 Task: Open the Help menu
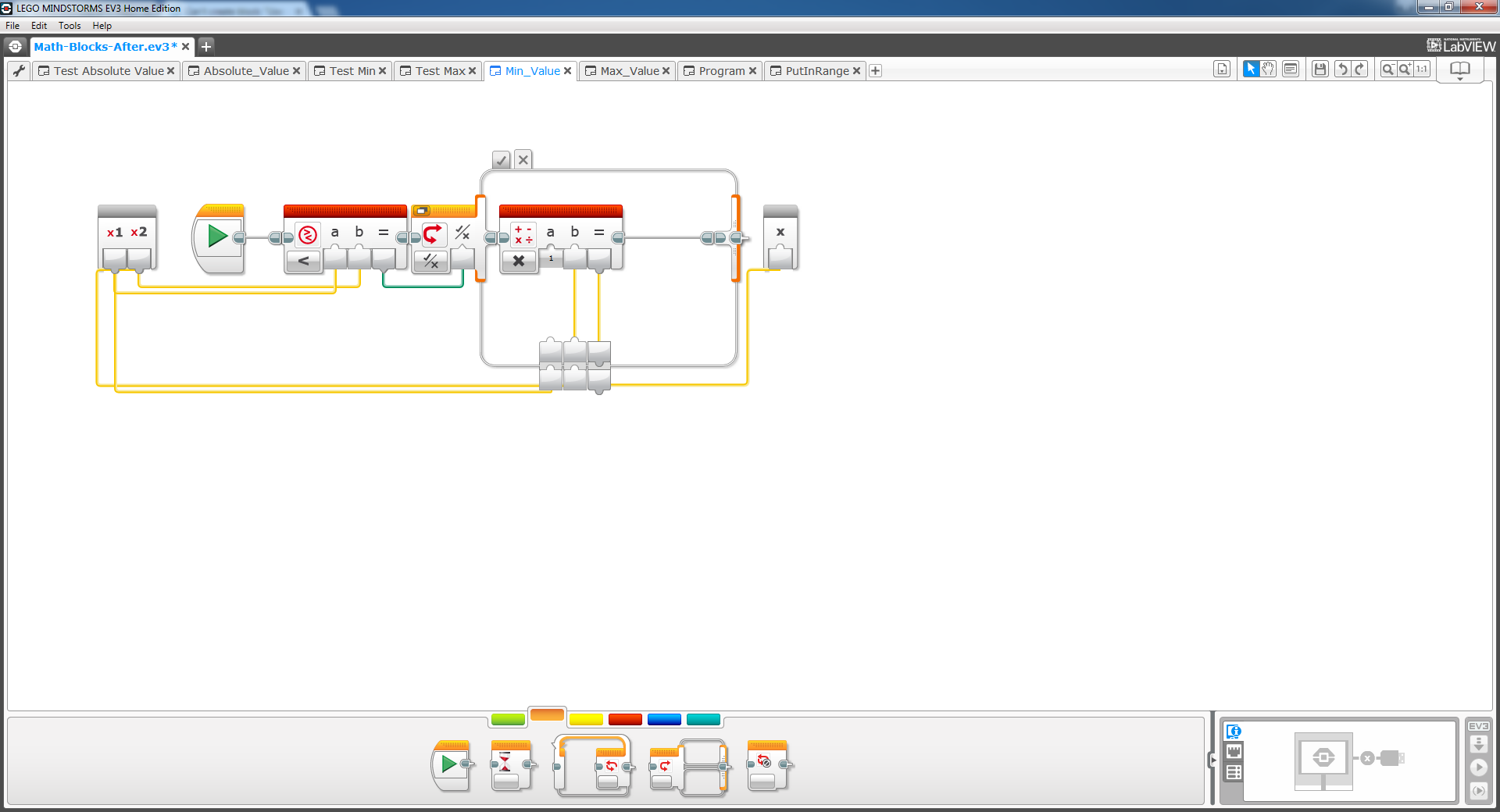[x=102, y=26]
